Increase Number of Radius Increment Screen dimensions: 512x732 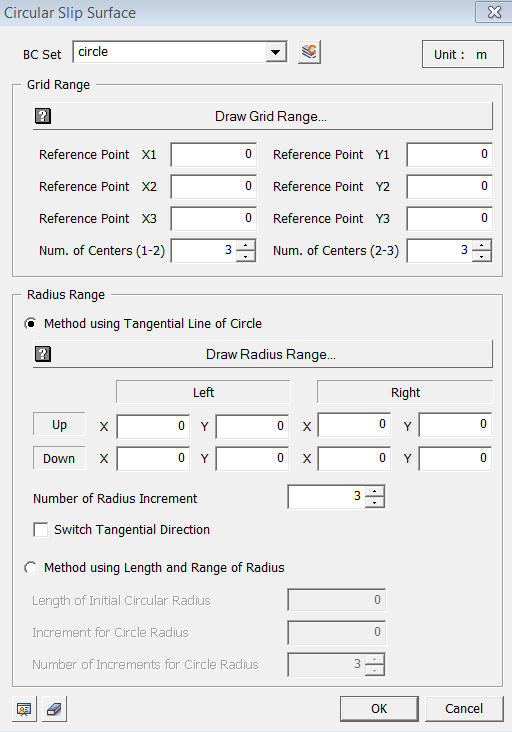point(375,491)
